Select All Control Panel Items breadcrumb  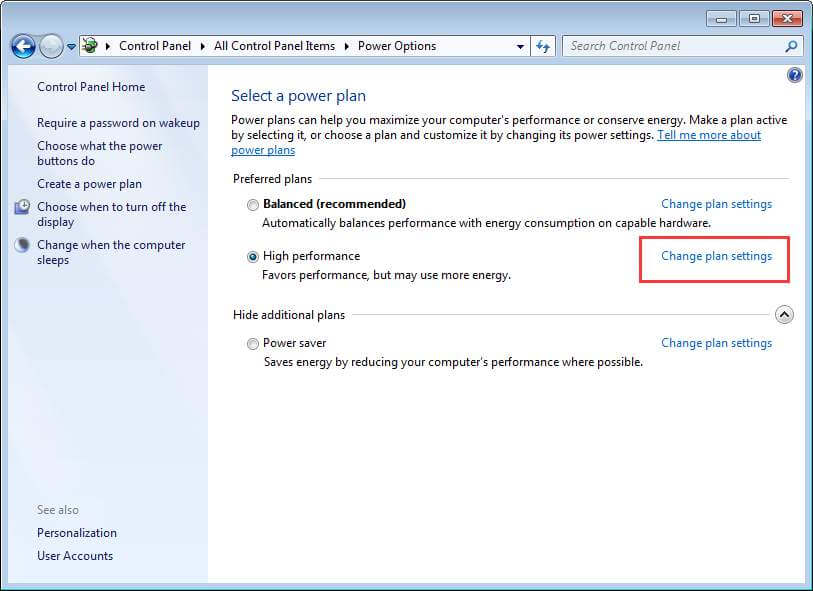point(274,46)
